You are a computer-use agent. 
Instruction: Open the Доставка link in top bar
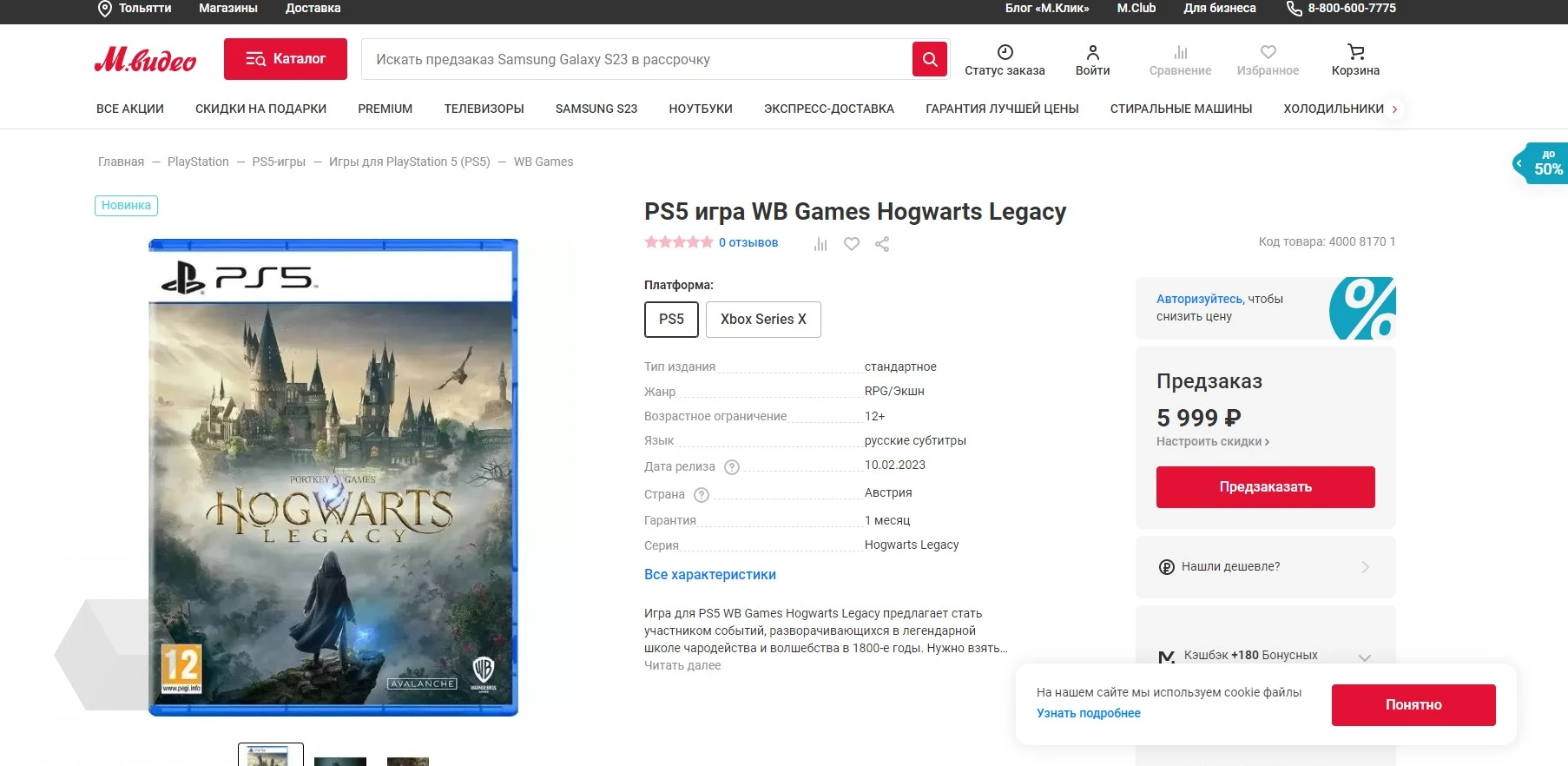pyautogui.click(x=313, y=8)
